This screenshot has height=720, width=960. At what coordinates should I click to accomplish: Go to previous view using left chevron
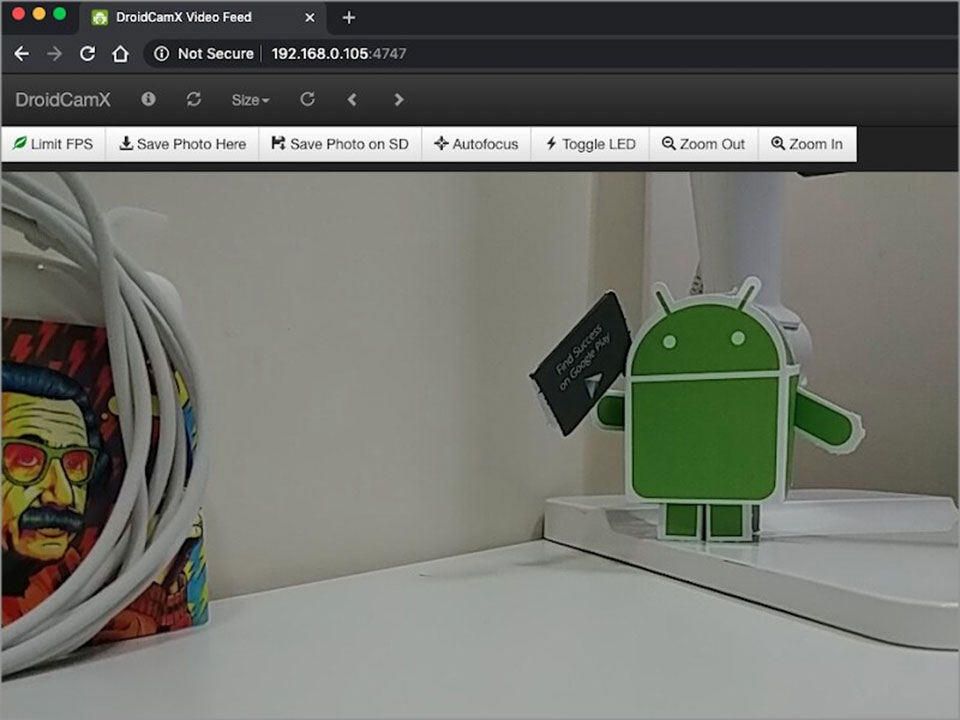[352, 100]
